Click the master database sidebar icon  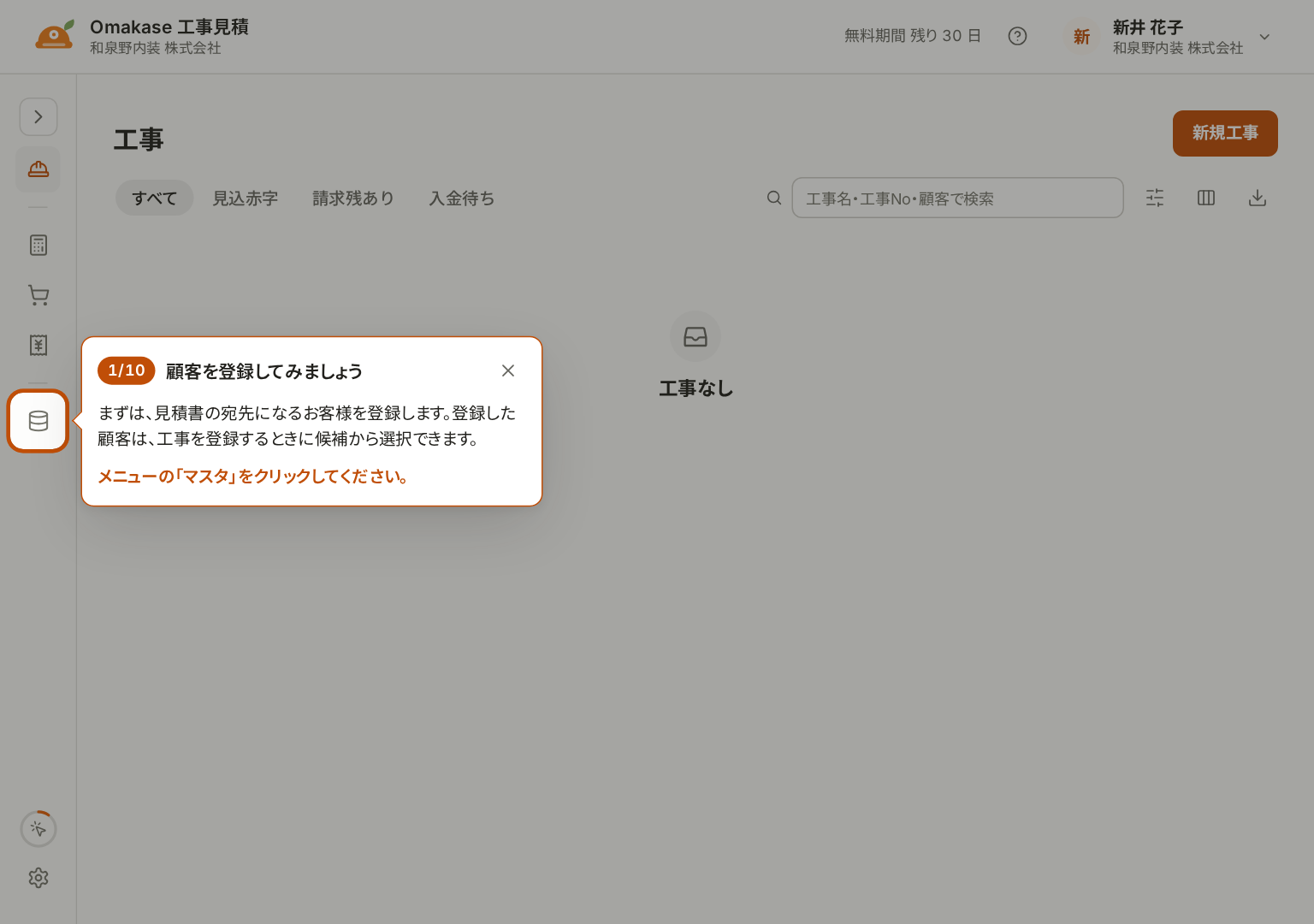coord(38,421)
